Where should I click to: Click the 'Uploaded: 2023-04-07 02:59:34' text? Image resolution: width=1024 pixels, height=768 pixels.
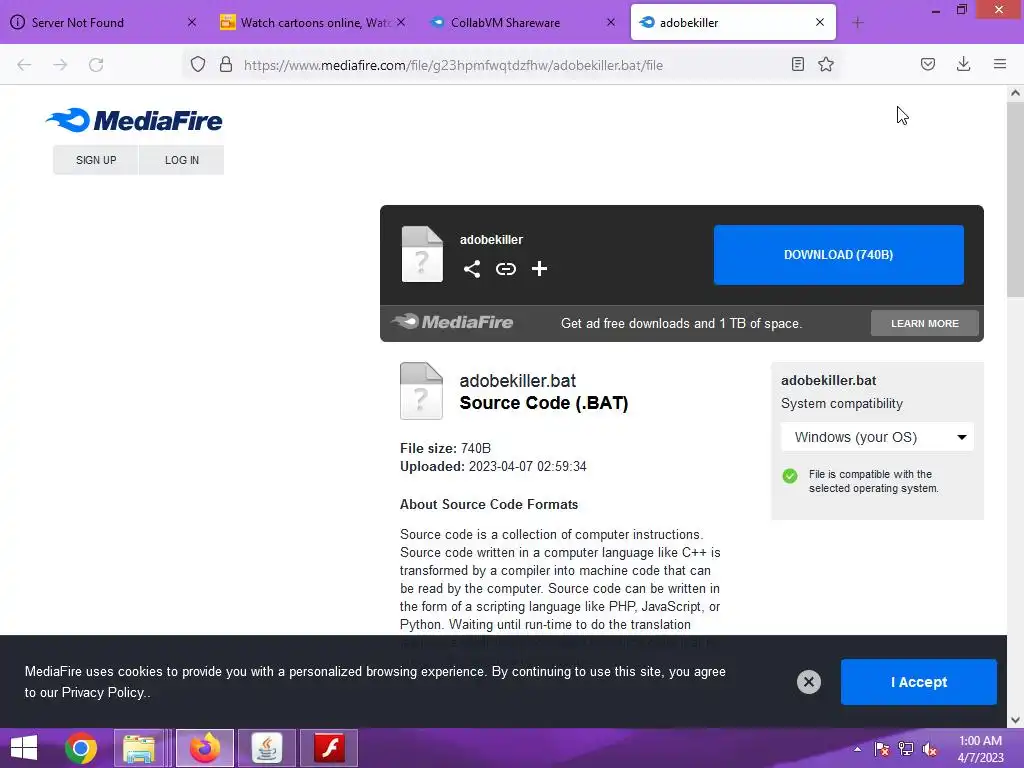(x=493, y=467)
